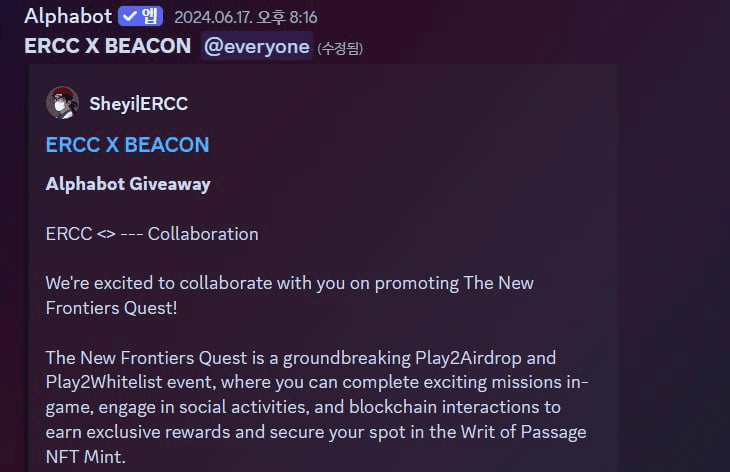Click the embed's left vertical border bar
The image size is (730, 472).
[x=27, y=268]
